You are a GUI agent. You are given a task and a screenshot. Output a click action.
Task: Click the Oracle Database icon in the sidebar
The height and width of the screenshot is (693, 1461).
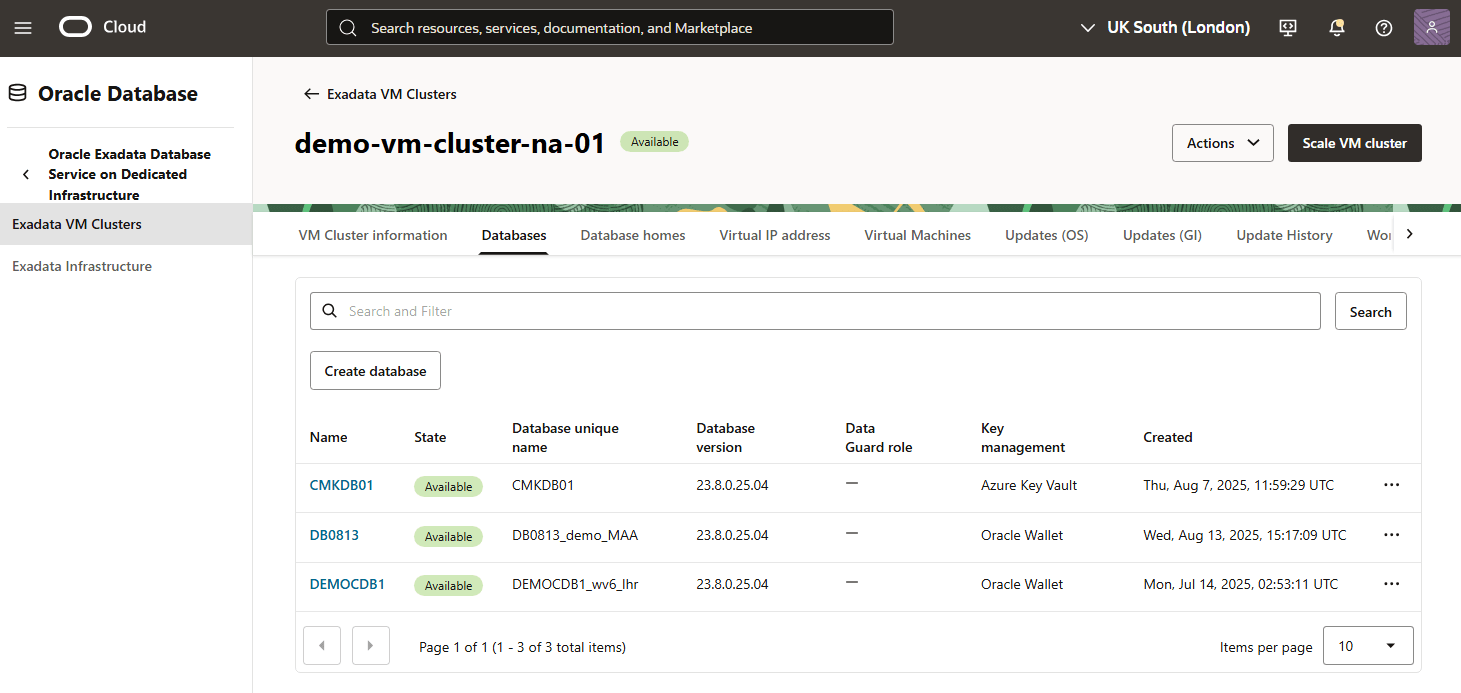coord(16,92)
